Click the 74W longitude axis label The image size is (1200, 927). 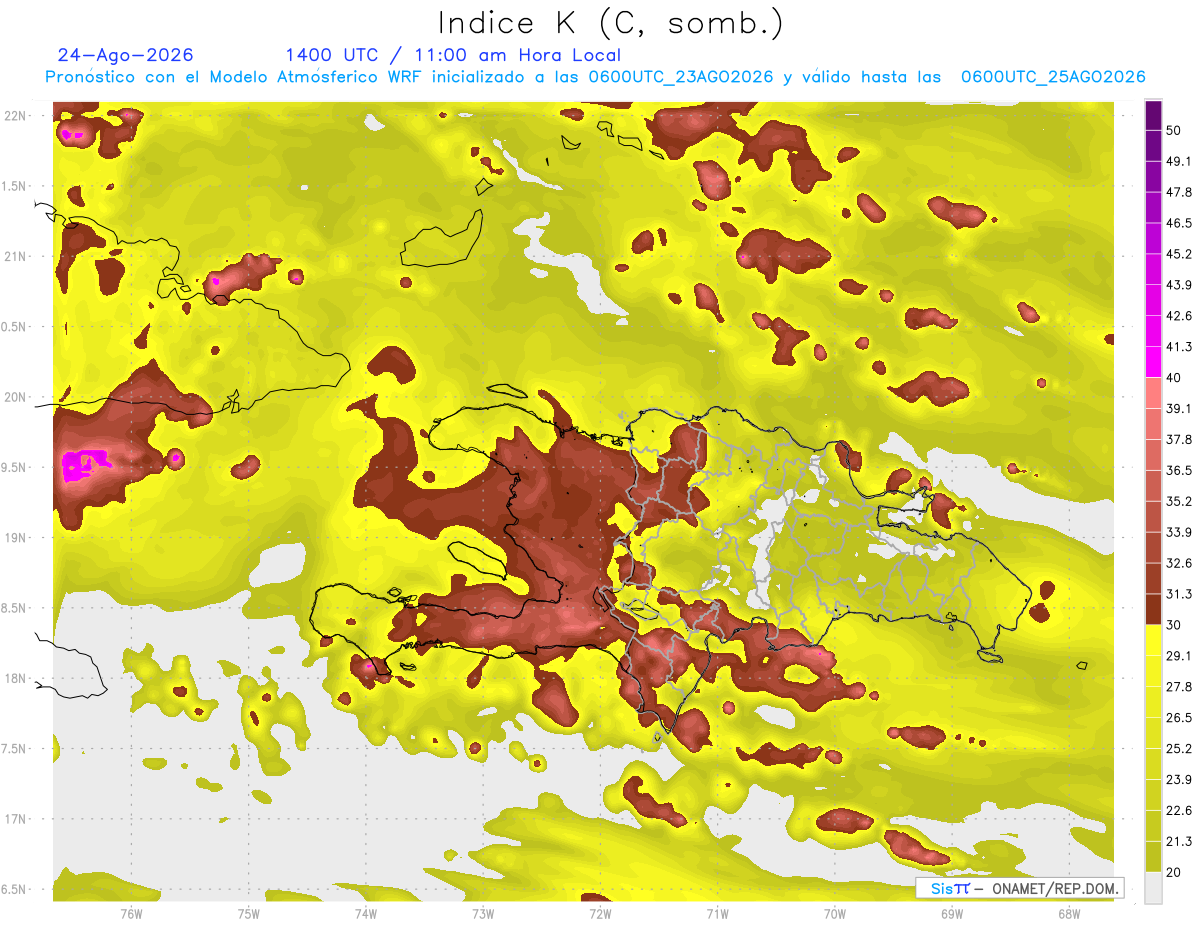point(365,913)
